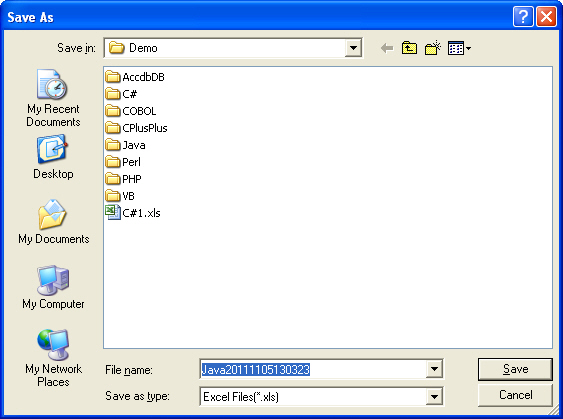Click the Save button
Screen dimensions: 563x419
click(515, 369)
